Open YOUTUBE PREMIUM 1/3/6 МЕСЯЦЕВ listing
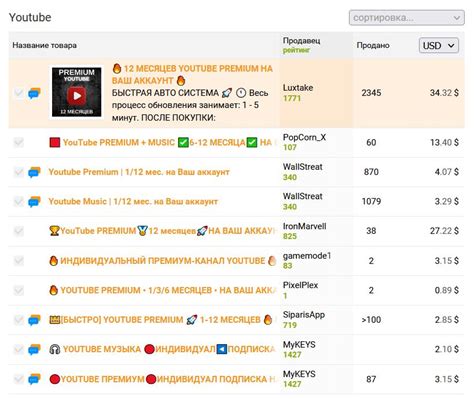The width and height of the screenshot is (474, 399). click(163, 290)
